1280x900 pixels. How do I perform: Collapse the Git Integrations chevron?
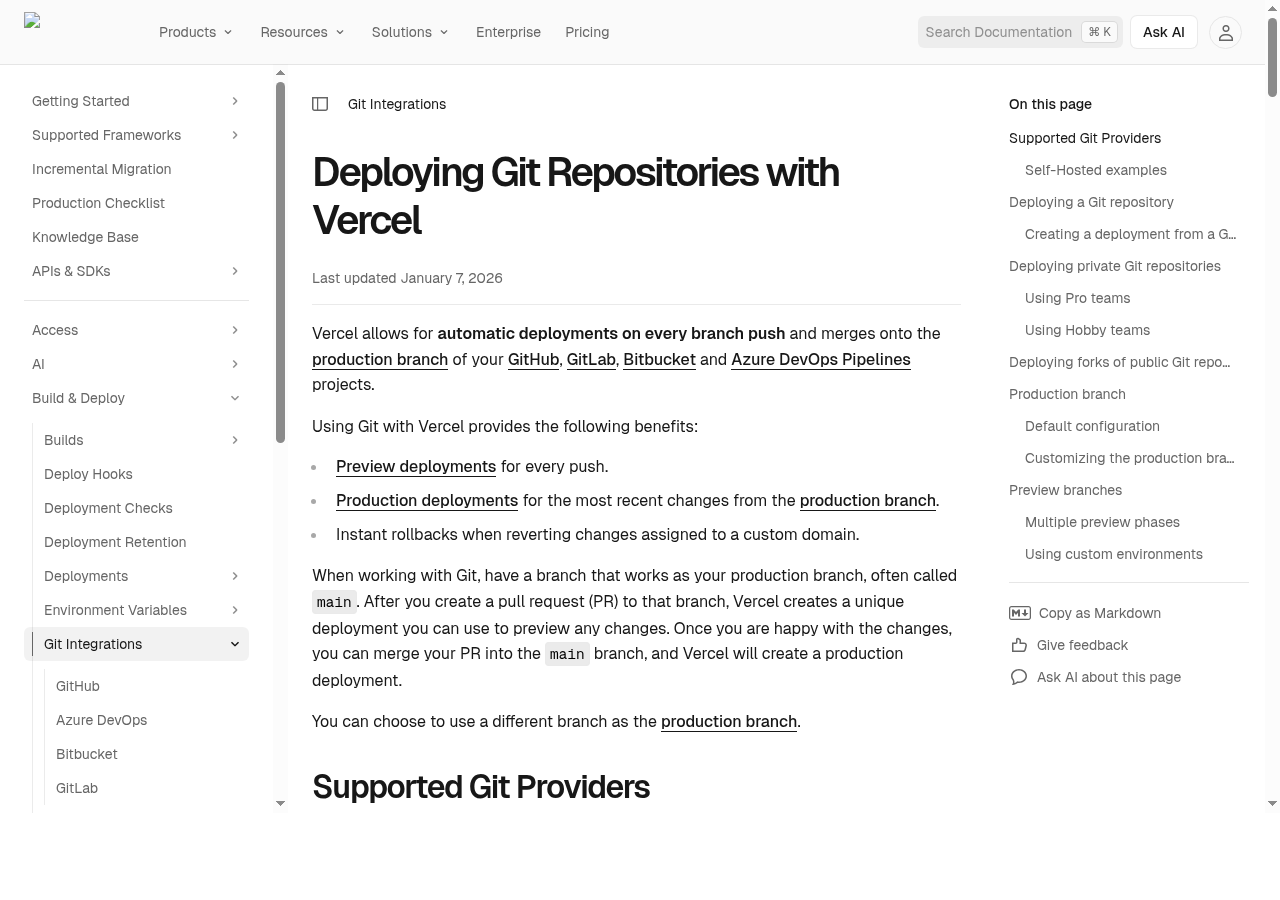pyautogui.click(x=235, y=644)
